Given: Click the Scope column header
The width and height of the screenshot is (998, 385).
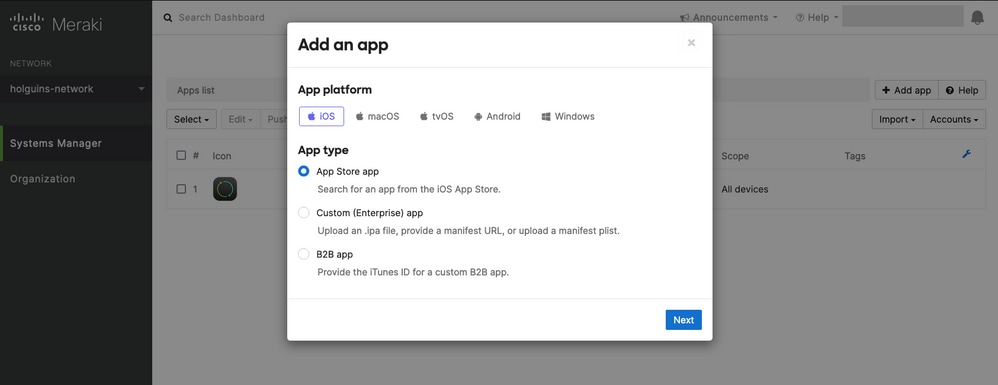Looking at the screenshot, I should coord(735,156).
